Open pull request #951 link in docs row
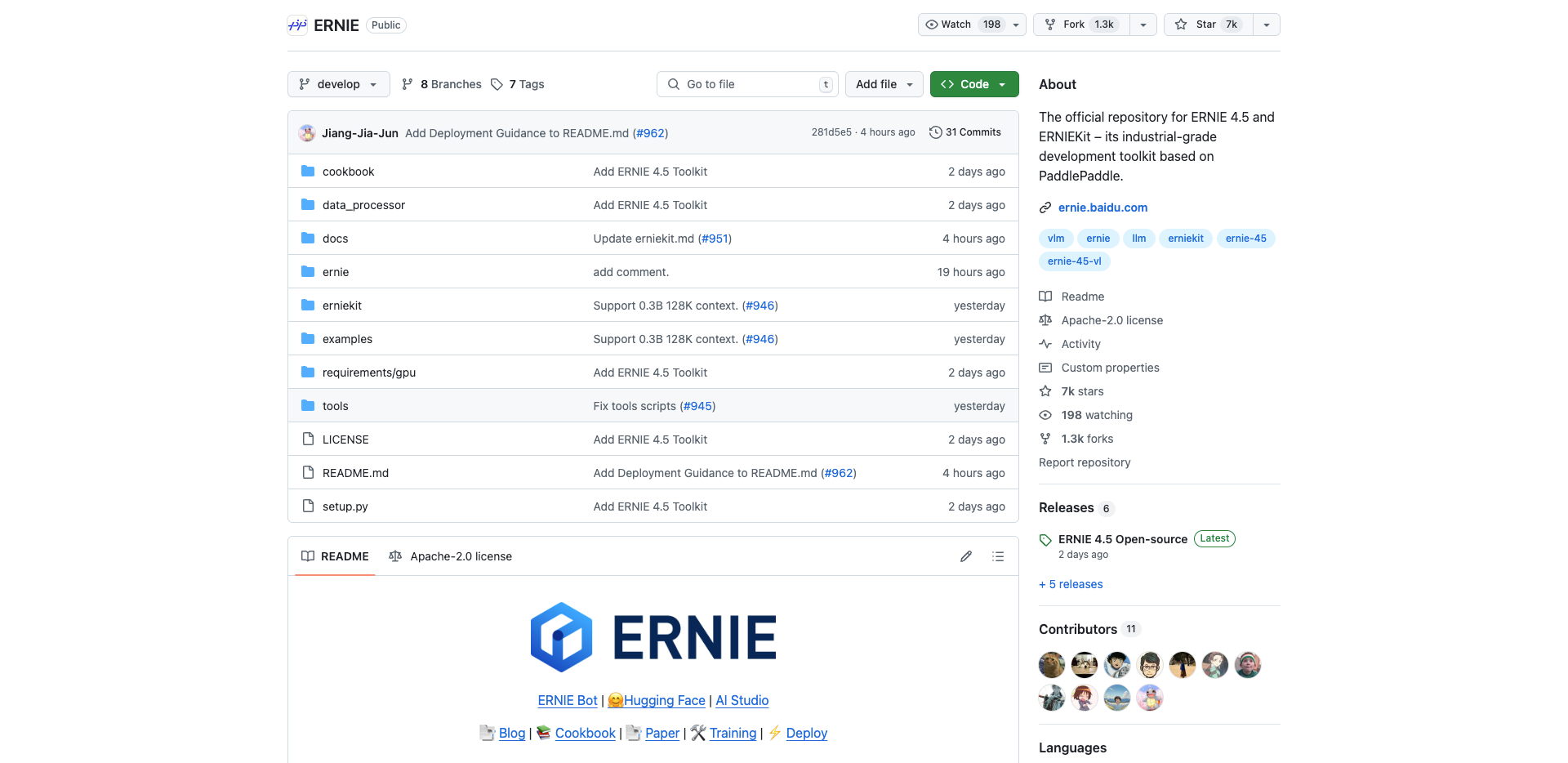Image resolution: width=1568 pixels, height=763 pixels. coord(715,239)
